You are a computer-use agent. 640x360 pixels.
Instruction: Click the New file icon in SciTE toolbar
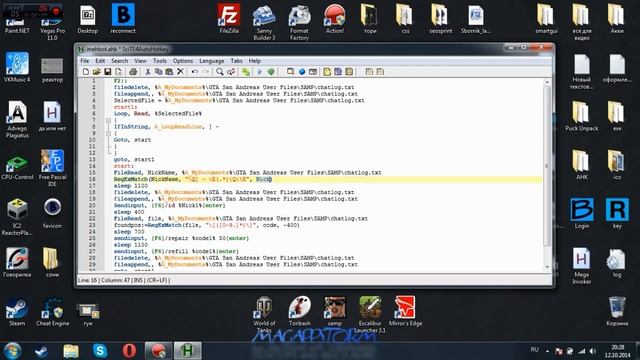pos(86,72)
